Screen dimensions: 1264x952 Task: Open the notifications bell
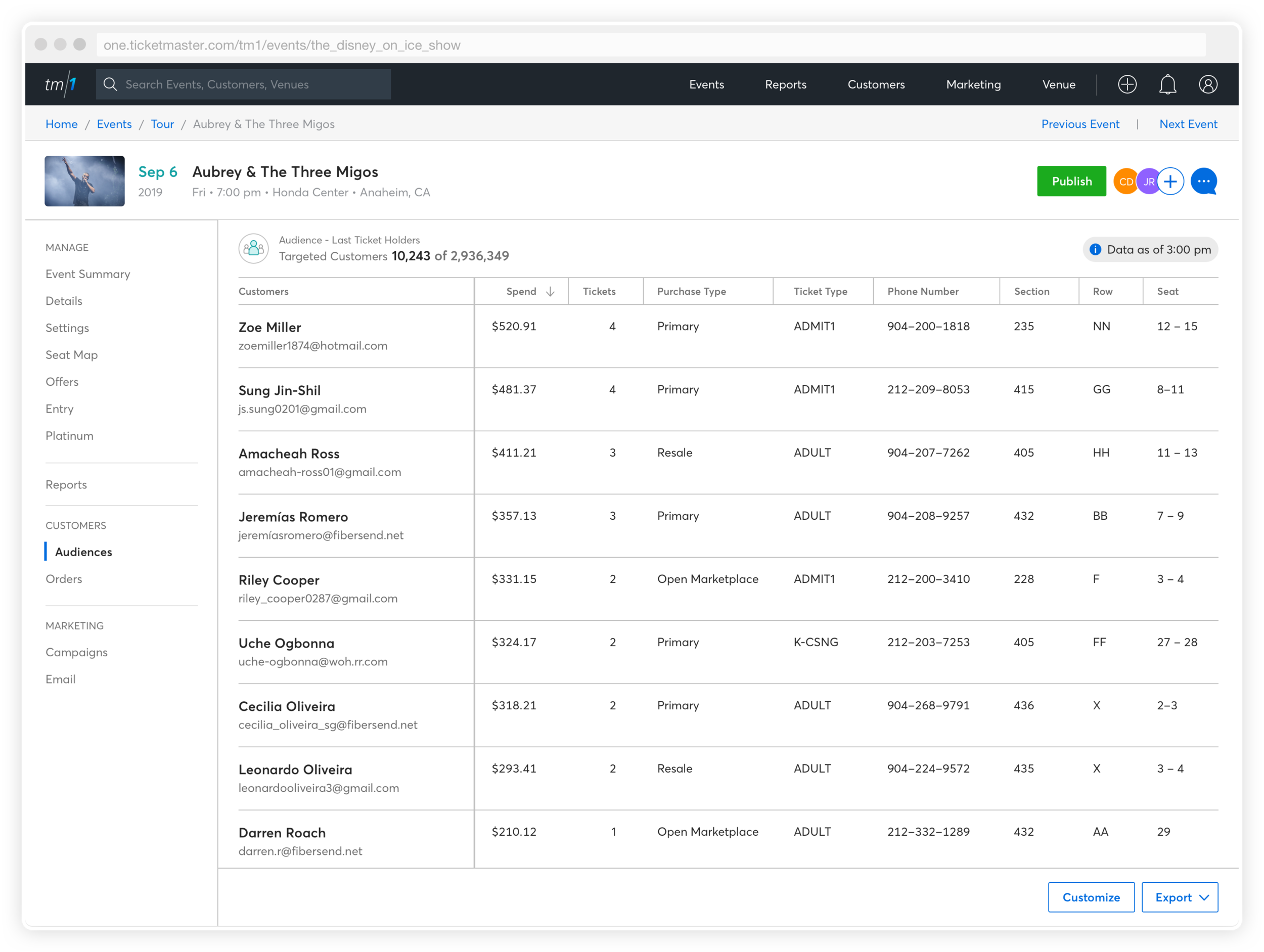(1167, 84)
